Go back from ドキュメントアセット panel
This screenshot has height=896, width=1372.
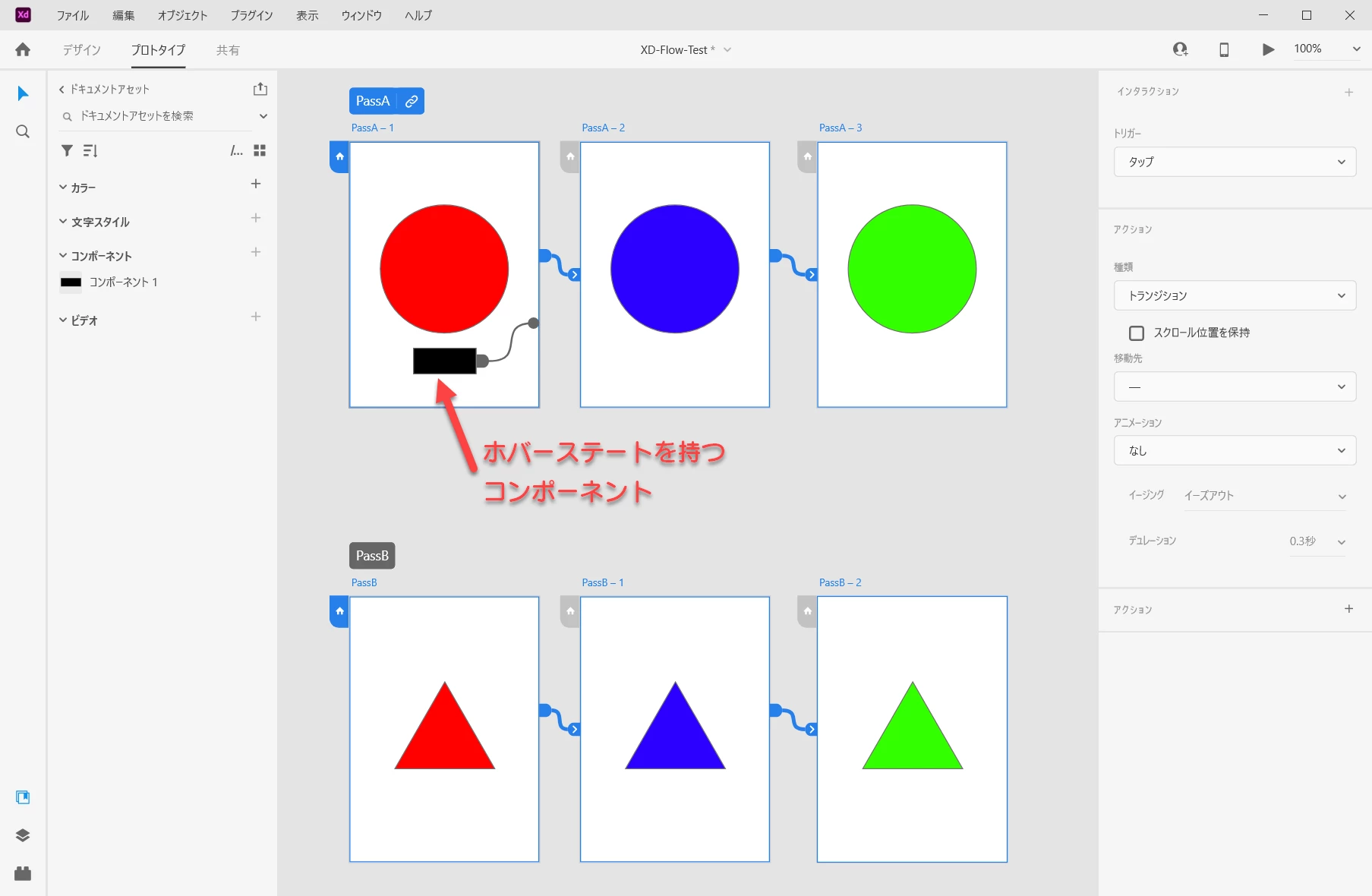(62, 90)
